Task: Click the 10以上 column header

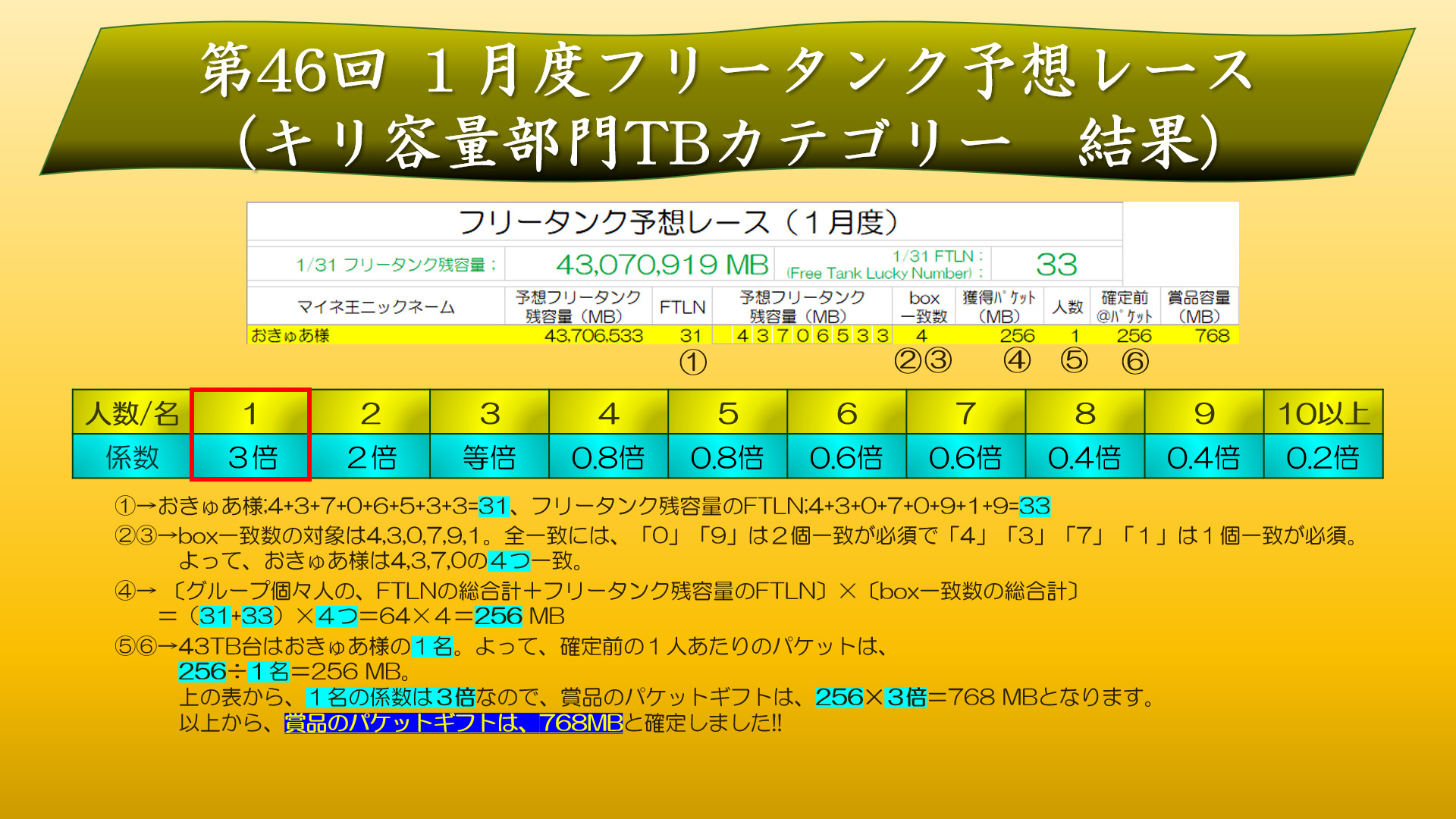Action: (x=1323, y=413)
